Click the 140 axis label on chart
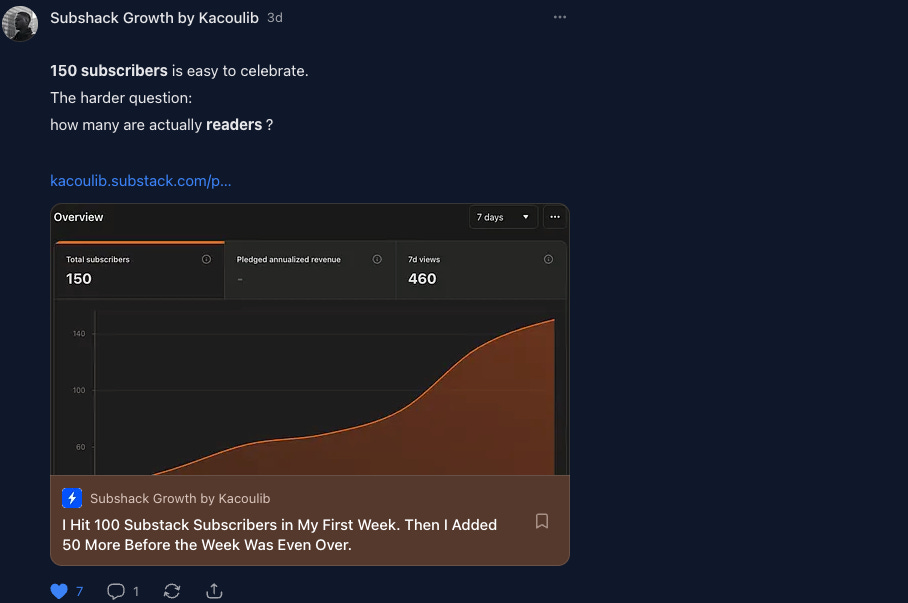This screenshot has height=603, width=908. pos(79,334)
